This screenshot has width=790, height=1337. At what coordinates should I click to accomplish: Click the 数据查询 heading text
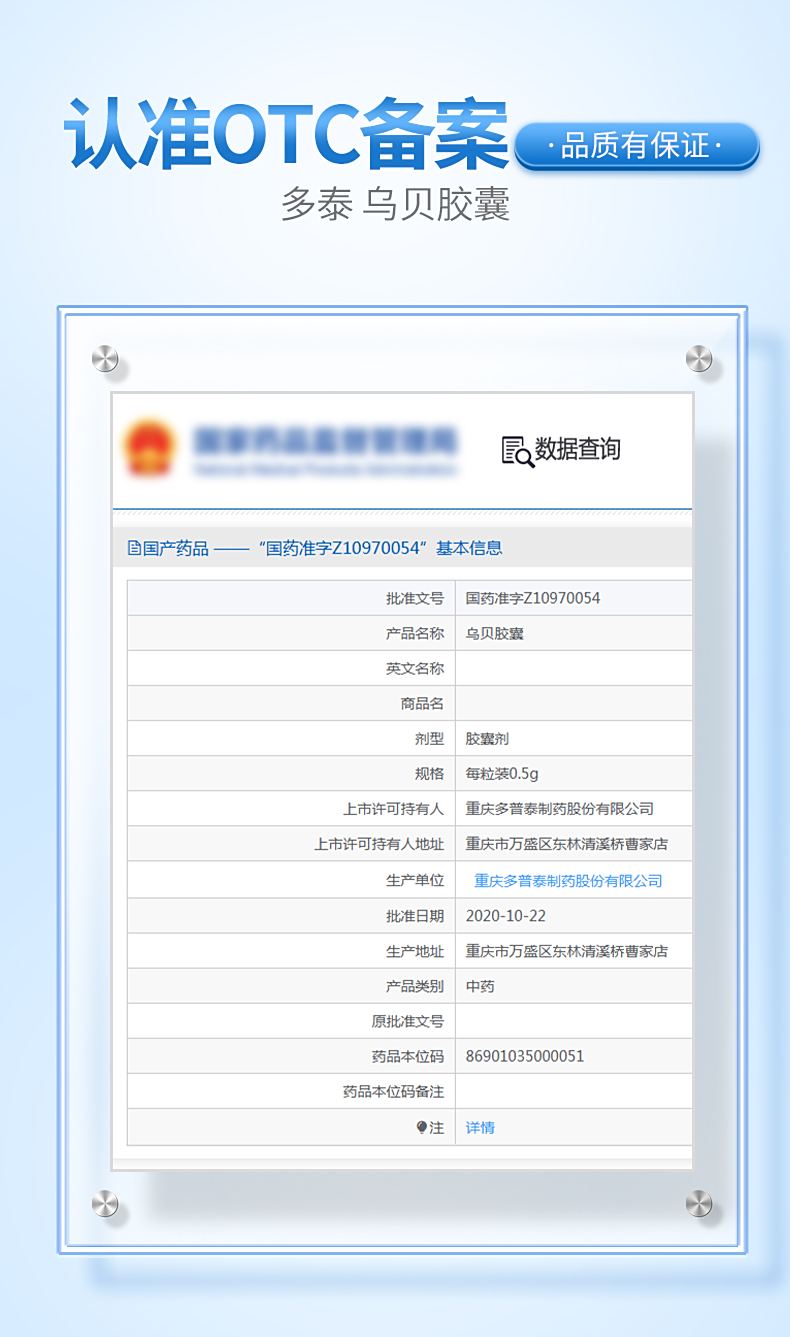(578, 450)
